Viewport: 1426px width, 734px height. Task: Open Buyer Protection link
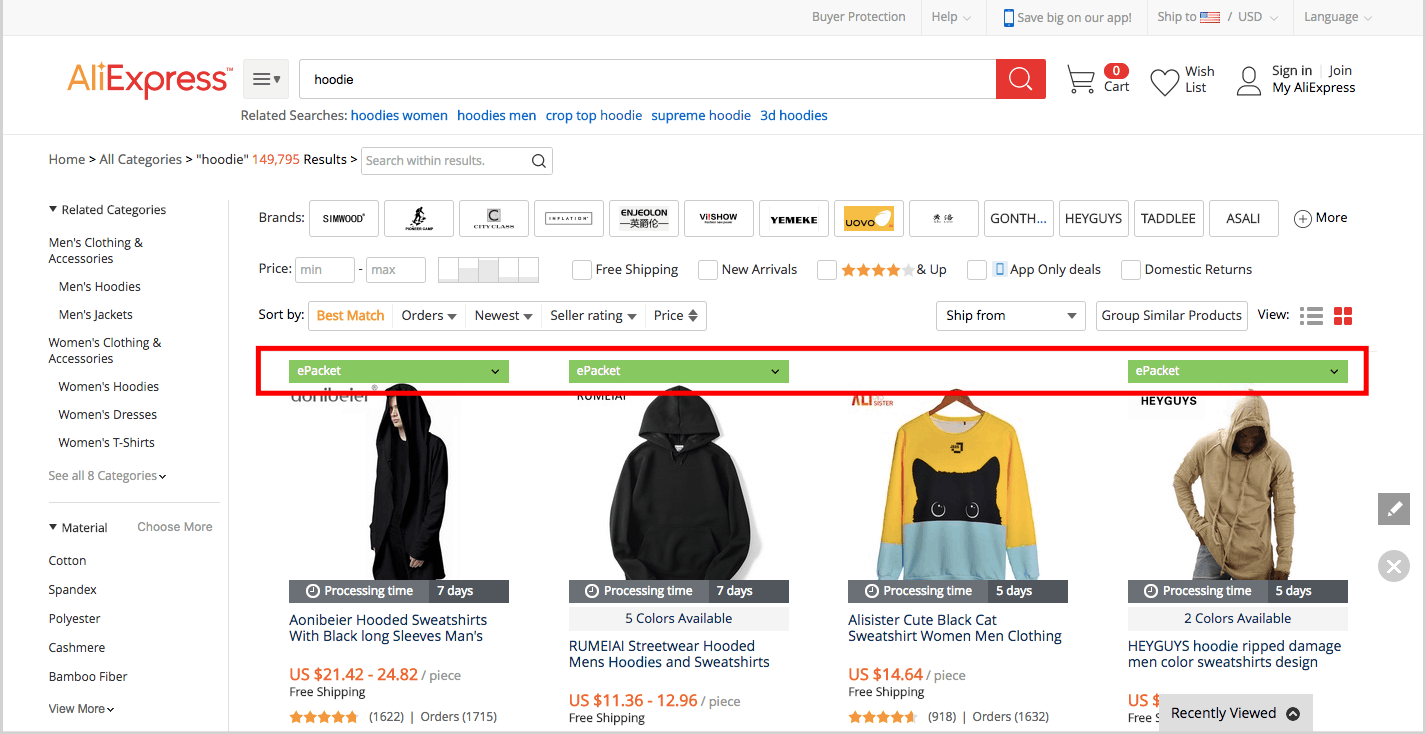click(x=858, y=17)
